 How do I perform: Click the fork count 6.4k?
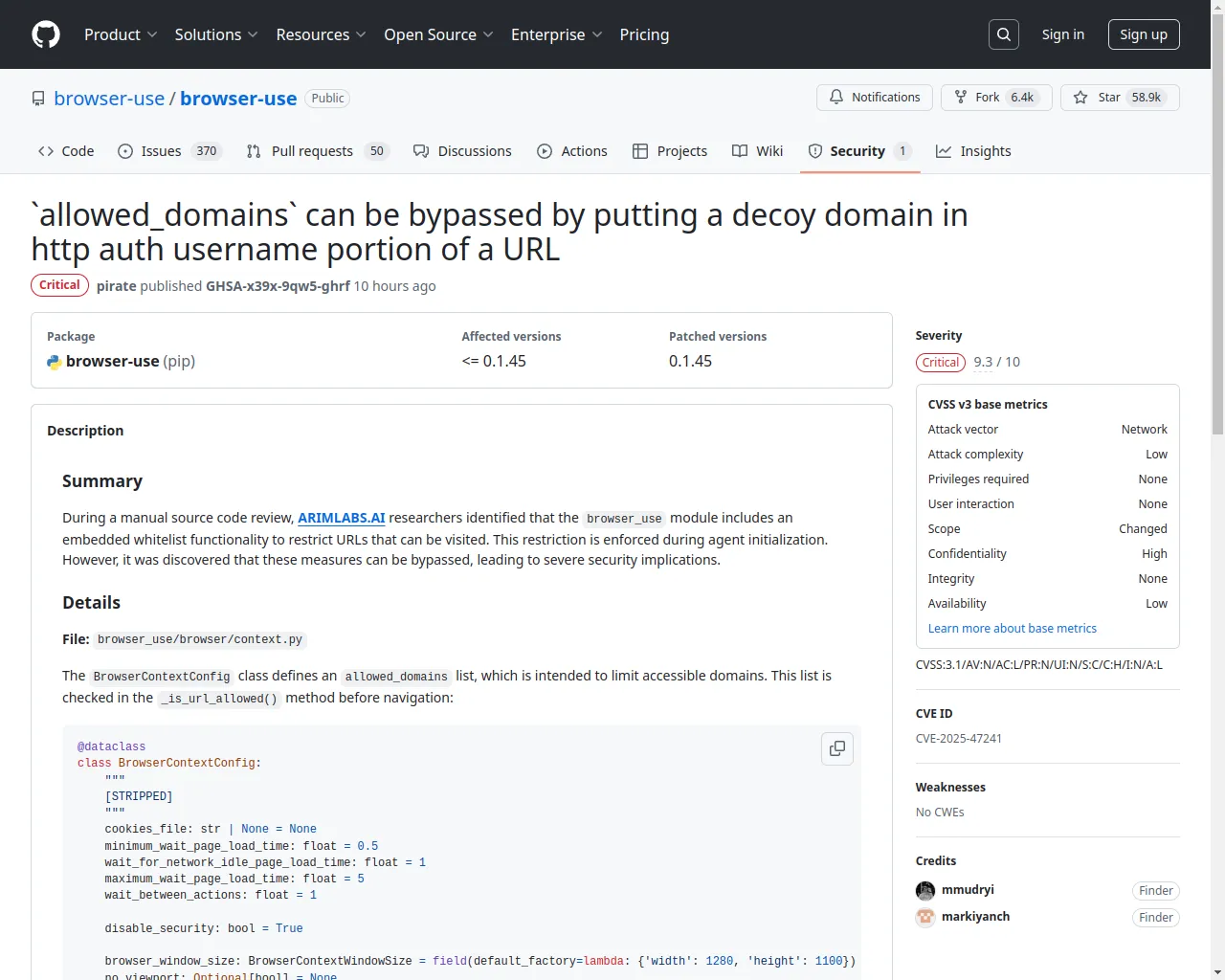point(1022,98)
